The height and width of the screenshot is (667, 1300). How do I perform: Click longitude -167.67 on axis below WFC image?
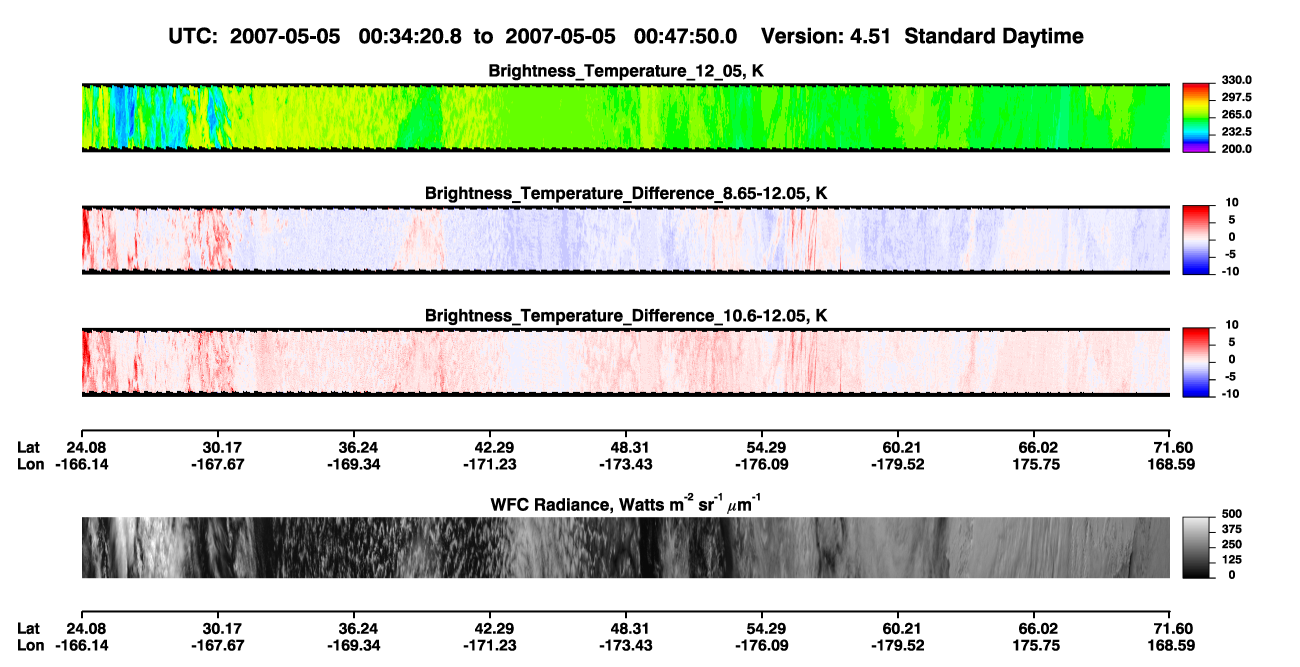tap(217, 645)
